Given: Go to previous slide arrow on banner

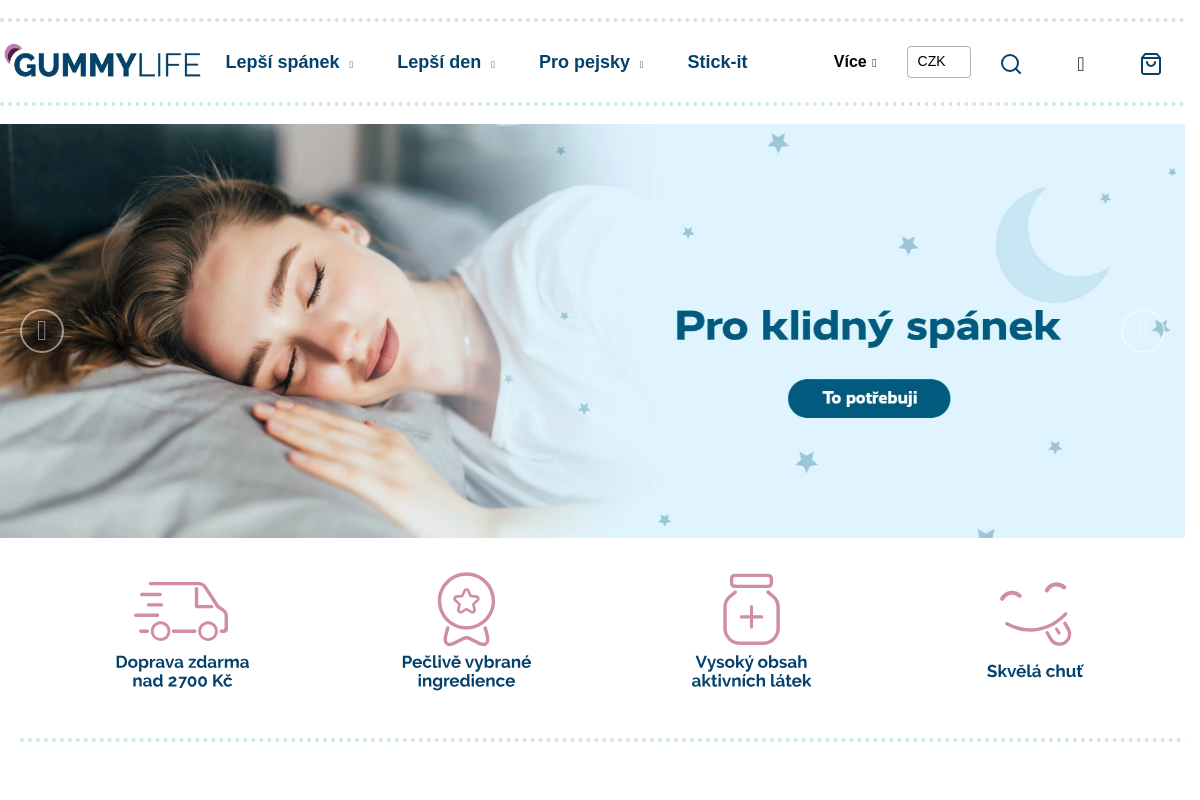Looking at the screenshot, I should (x=42, y=331).
